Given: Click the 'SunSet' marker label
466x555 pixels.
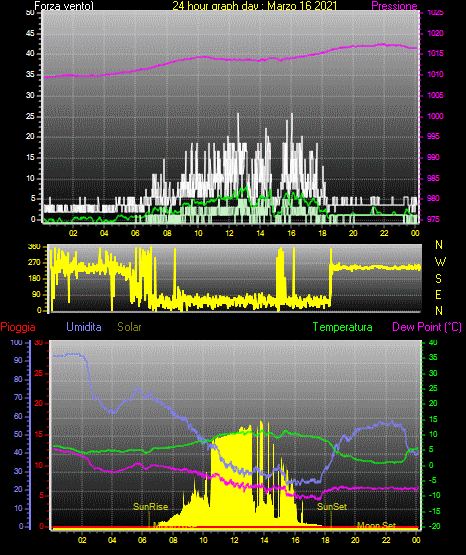Looking at the screenshot, I should [332, 507].
